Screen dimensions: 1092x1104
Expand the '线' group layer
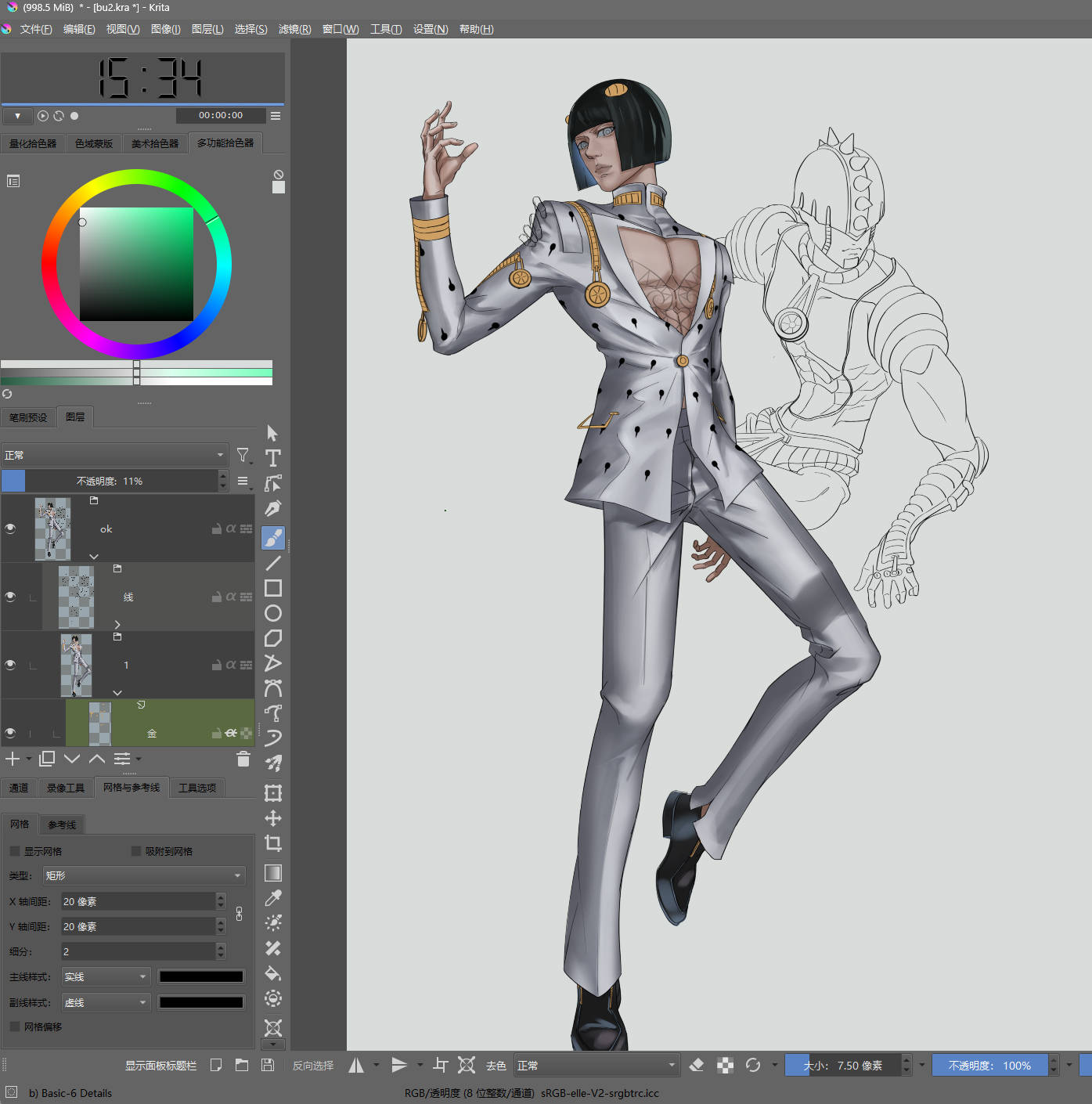pos(117,624)
